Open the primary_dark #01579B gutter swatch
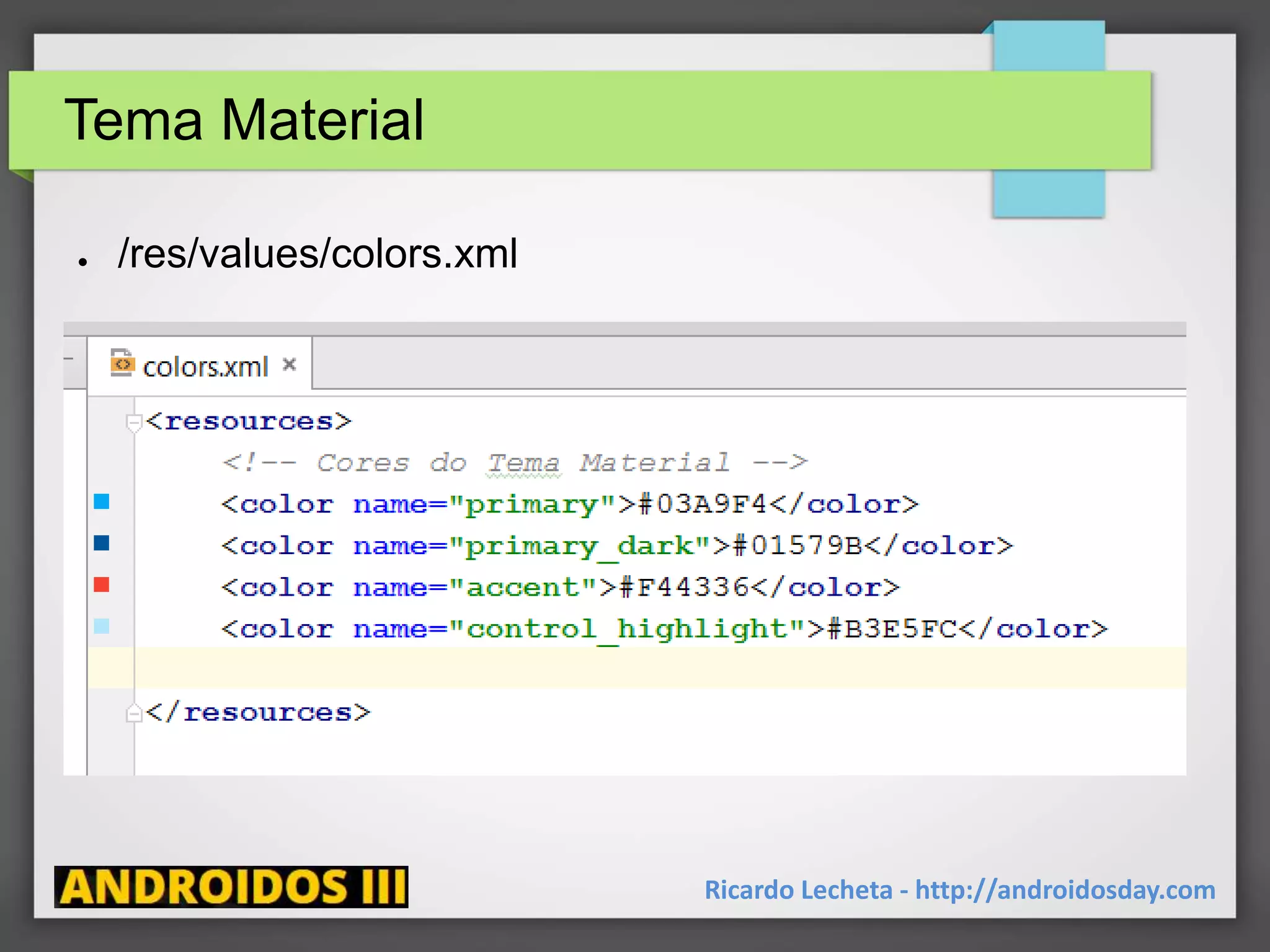The image size is (1270, 952). pyautogui.click(x=102, y=543)
